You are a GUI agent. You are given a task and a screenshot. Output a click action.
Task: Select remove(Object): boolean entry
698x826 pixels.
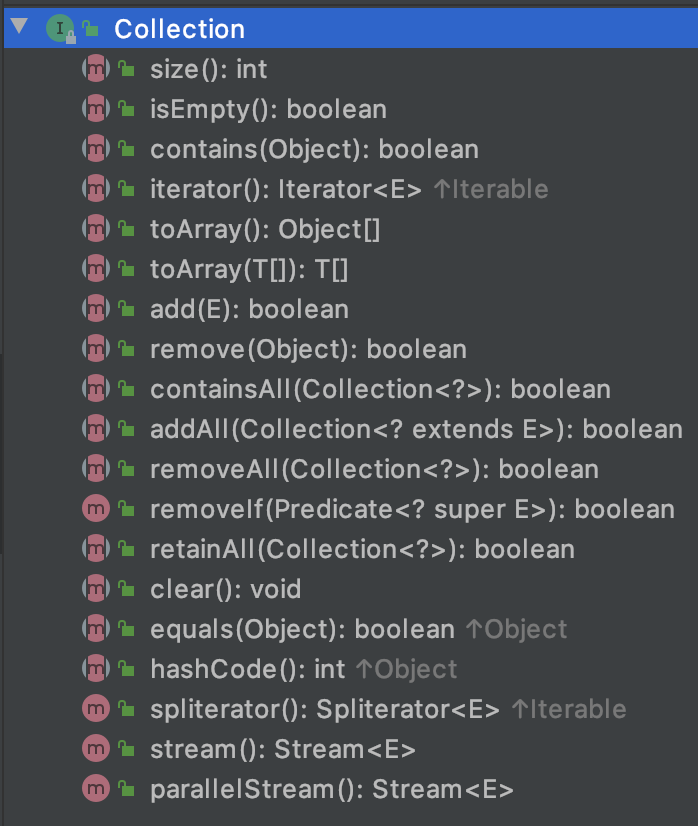308,349
